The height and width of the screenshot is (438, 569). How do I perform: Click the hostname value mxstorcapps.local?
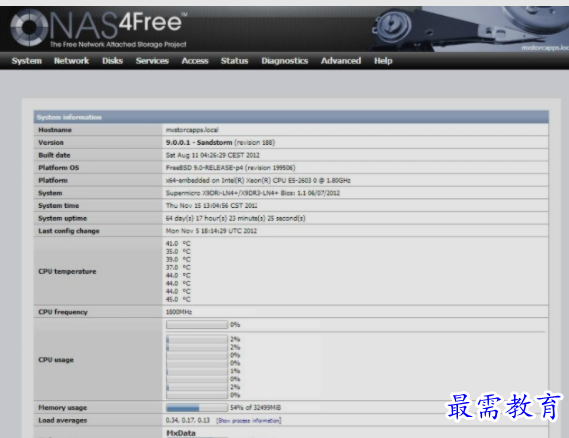click(x=192, y=130)
